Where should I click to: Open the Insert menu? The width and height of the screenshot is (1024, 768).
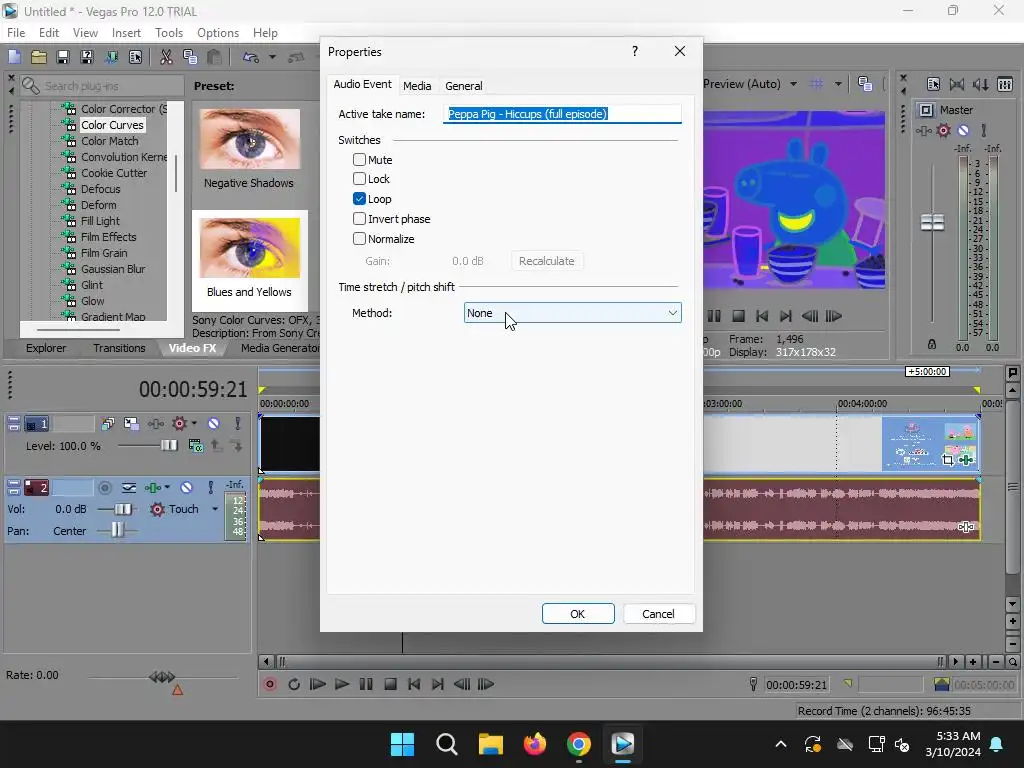click(x=126, y=33)
